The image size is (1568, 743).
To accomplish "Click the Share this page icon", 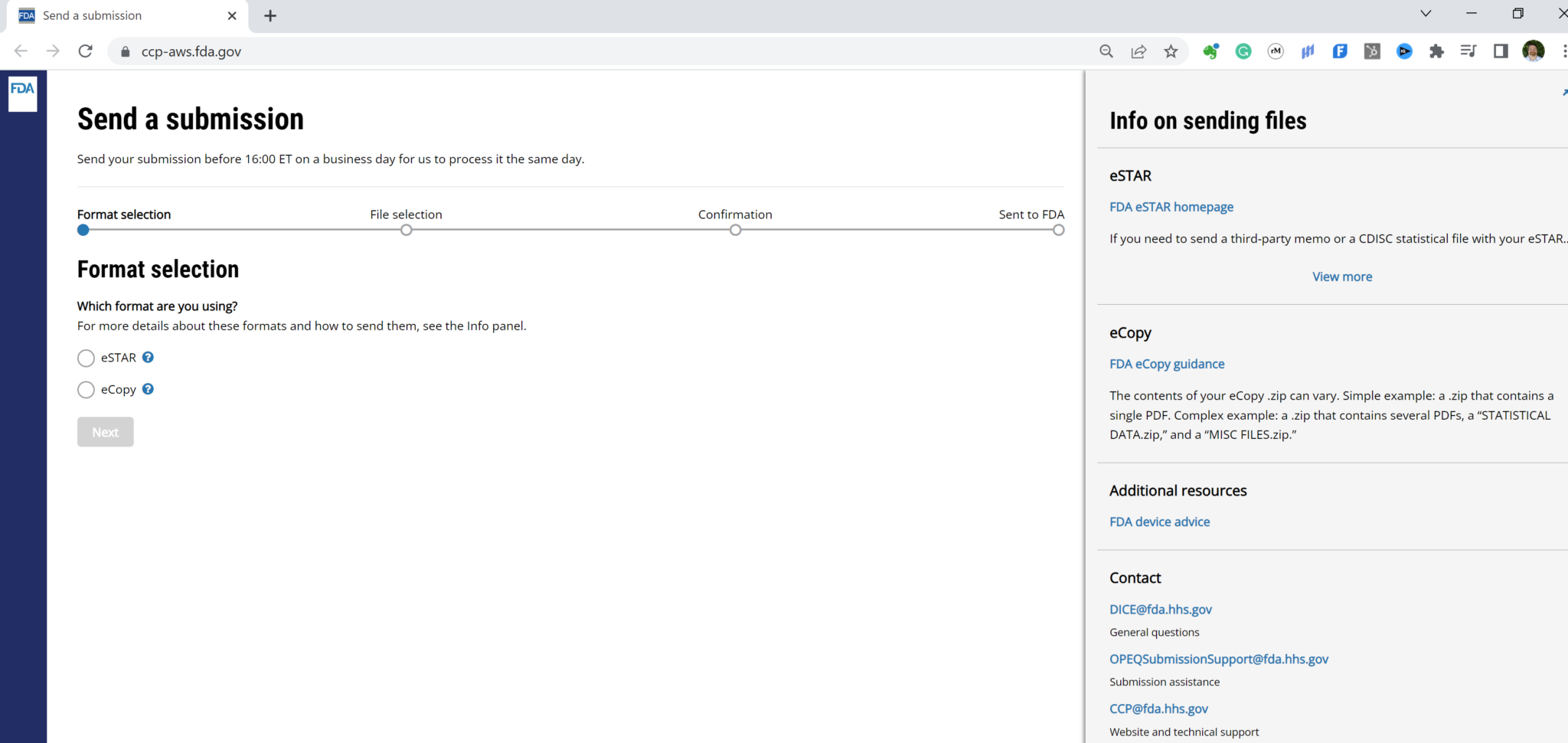I will point(1138,51).
